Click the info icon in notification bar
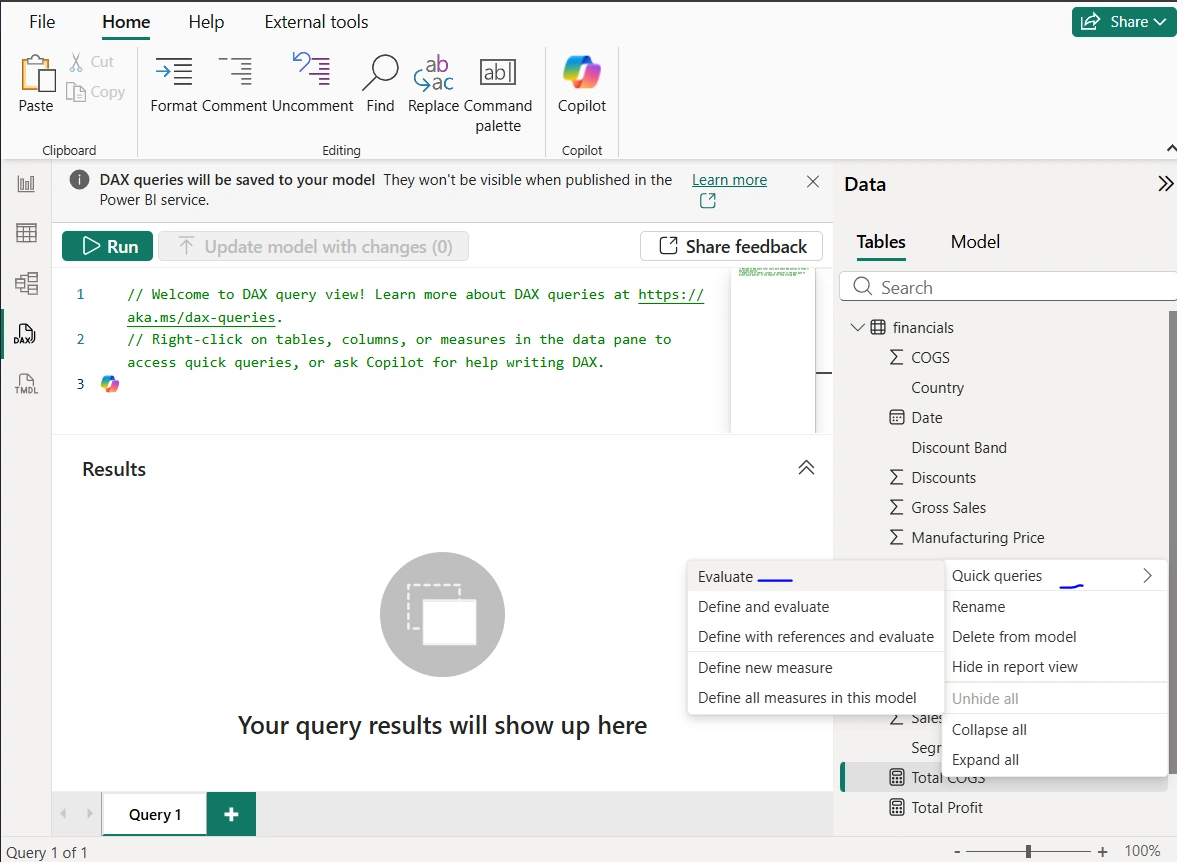Viewport: 1177px width, 862px height. pos(80,180)
